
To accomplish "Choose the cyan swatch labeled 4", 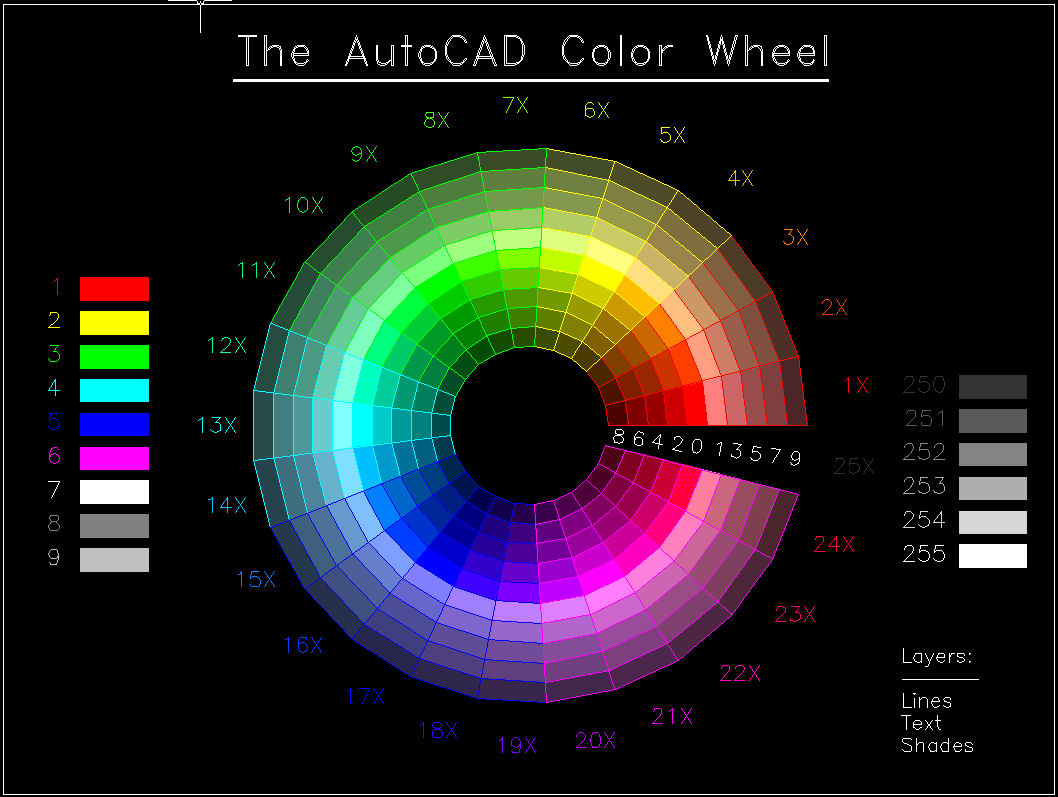I will coord(114,390).
